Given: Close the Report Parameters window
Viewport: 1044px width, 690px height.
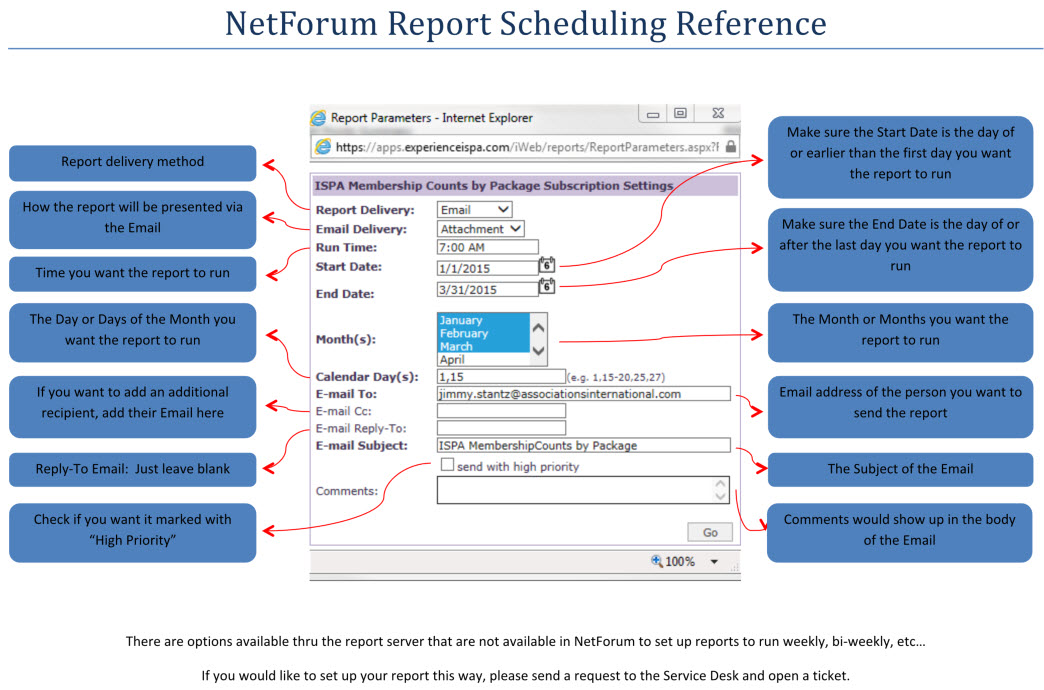Looking at the screenshot, I should coord(718,113).
